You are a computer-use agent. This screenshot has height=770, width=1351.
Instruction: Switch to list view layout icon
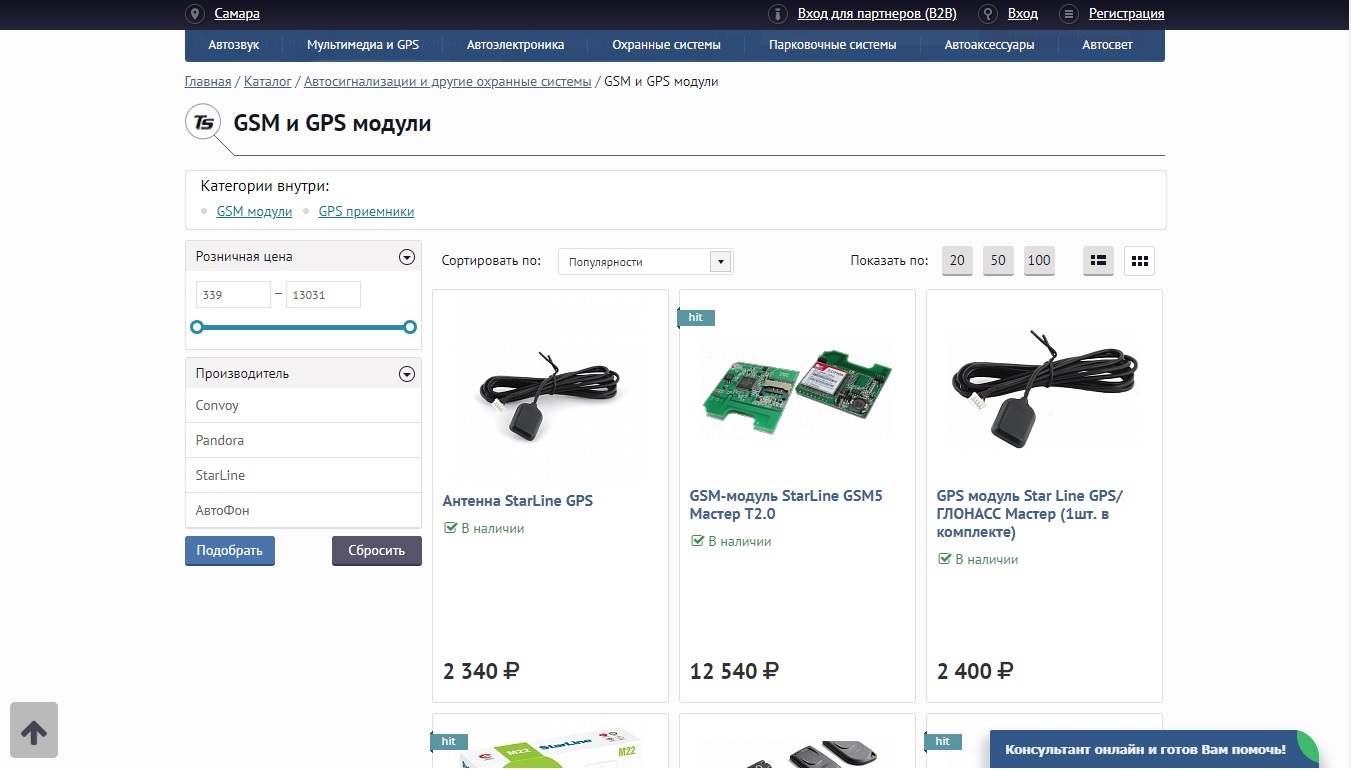pyautogui.click(x=1098, y=261)
